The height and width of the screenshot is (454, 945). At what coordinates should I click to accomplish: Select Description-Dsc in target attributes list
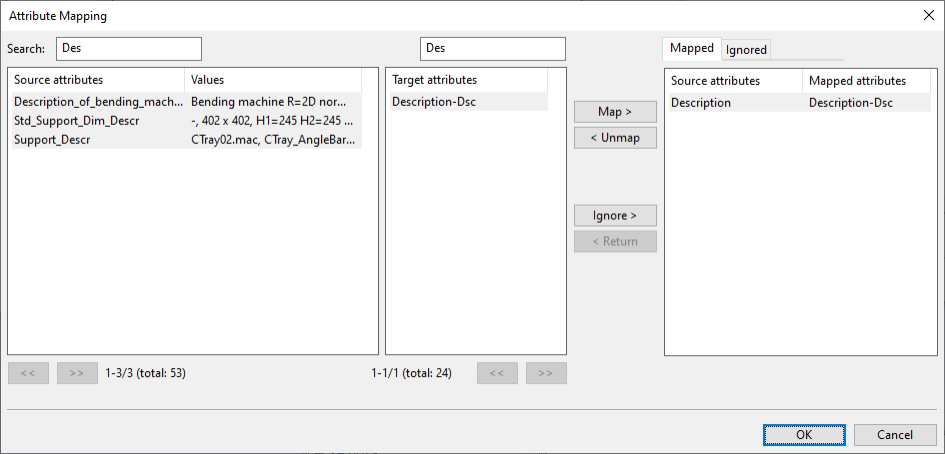(433, 102)
